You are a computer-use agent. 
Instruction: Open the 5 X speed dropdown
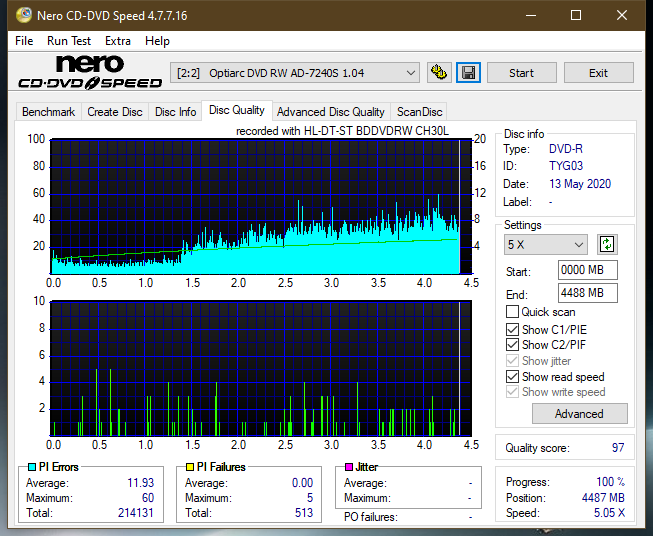tap(546, 244)
